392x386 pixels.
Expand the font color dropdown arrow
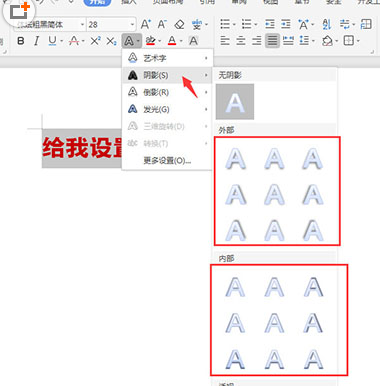[181, 41]
